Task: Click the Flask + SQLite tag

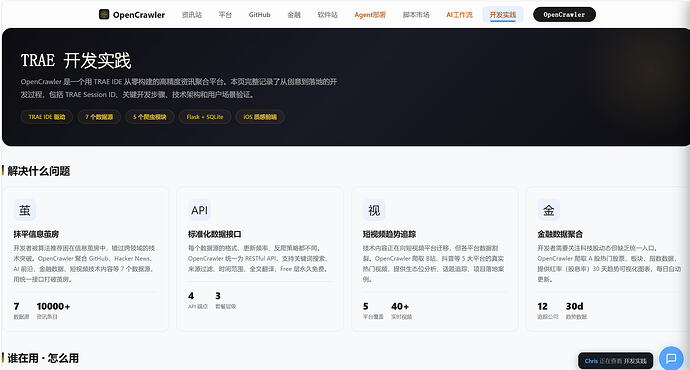Action: click(x=205, y=117)
